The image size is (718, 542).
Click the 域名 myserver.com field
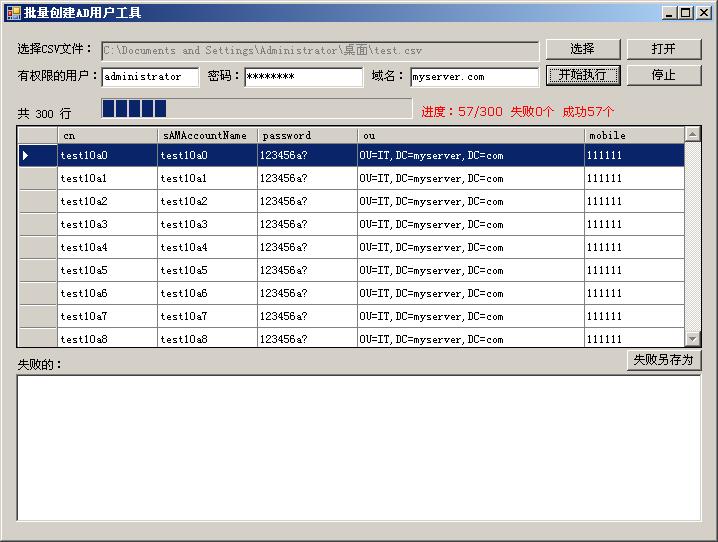point(474,77)
